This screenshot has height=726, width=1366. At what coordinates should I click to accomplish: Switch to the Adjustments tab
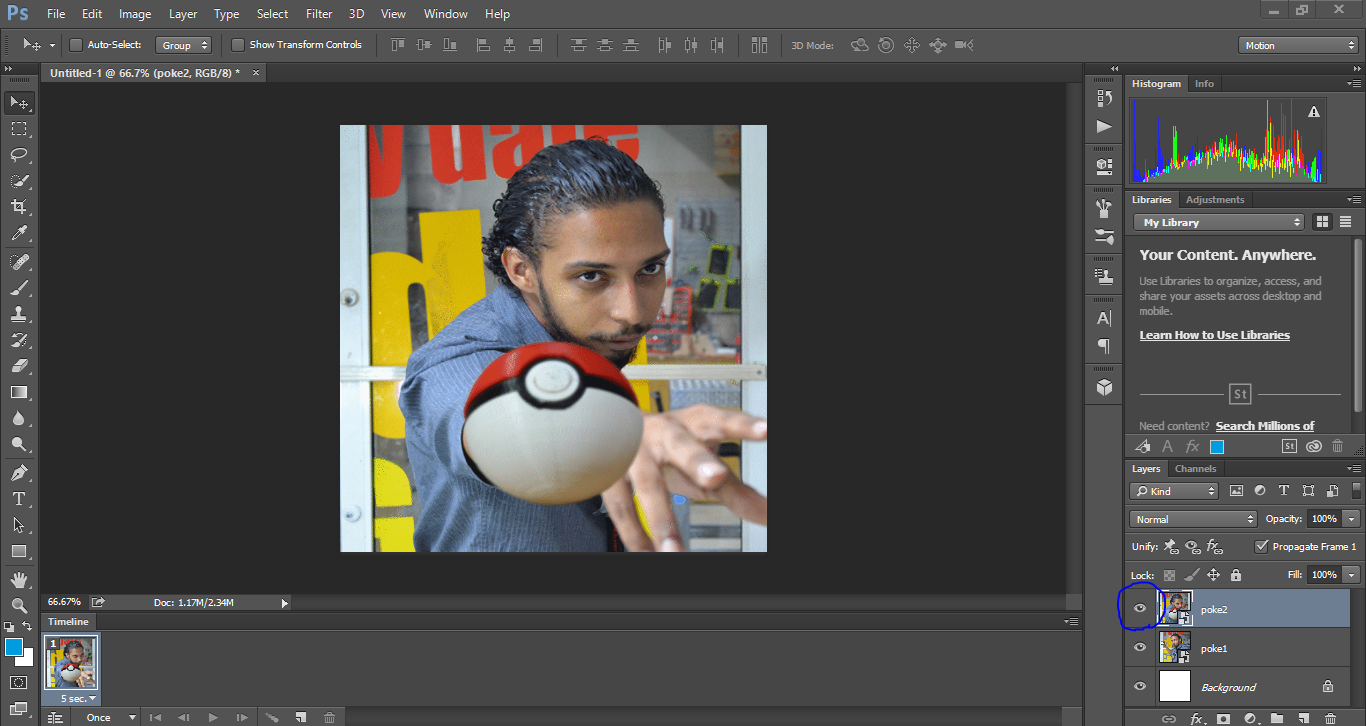1215,199
